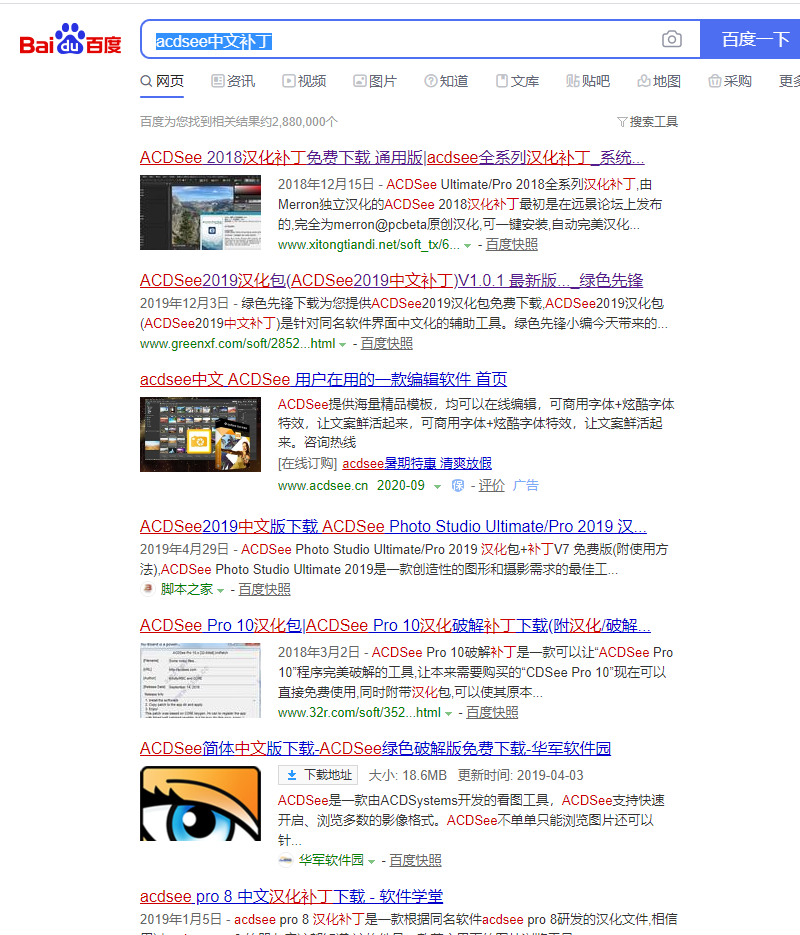Click the filter icon beside 搜索工具
Viewport: 800px width, 935px height.
click(x=622, y=122)
